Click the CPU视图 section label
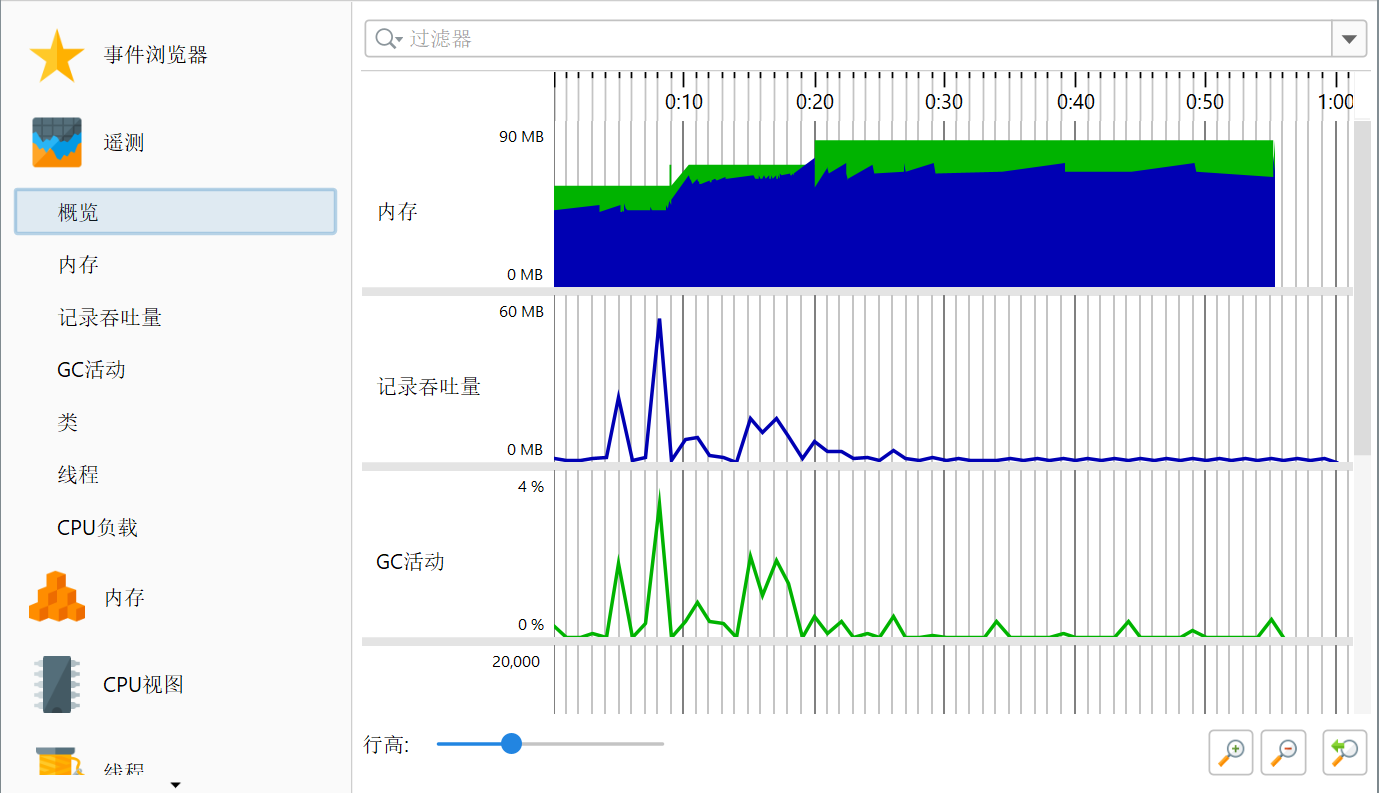This screenshot has height=793, width=1379. click(x=143, y=685)
